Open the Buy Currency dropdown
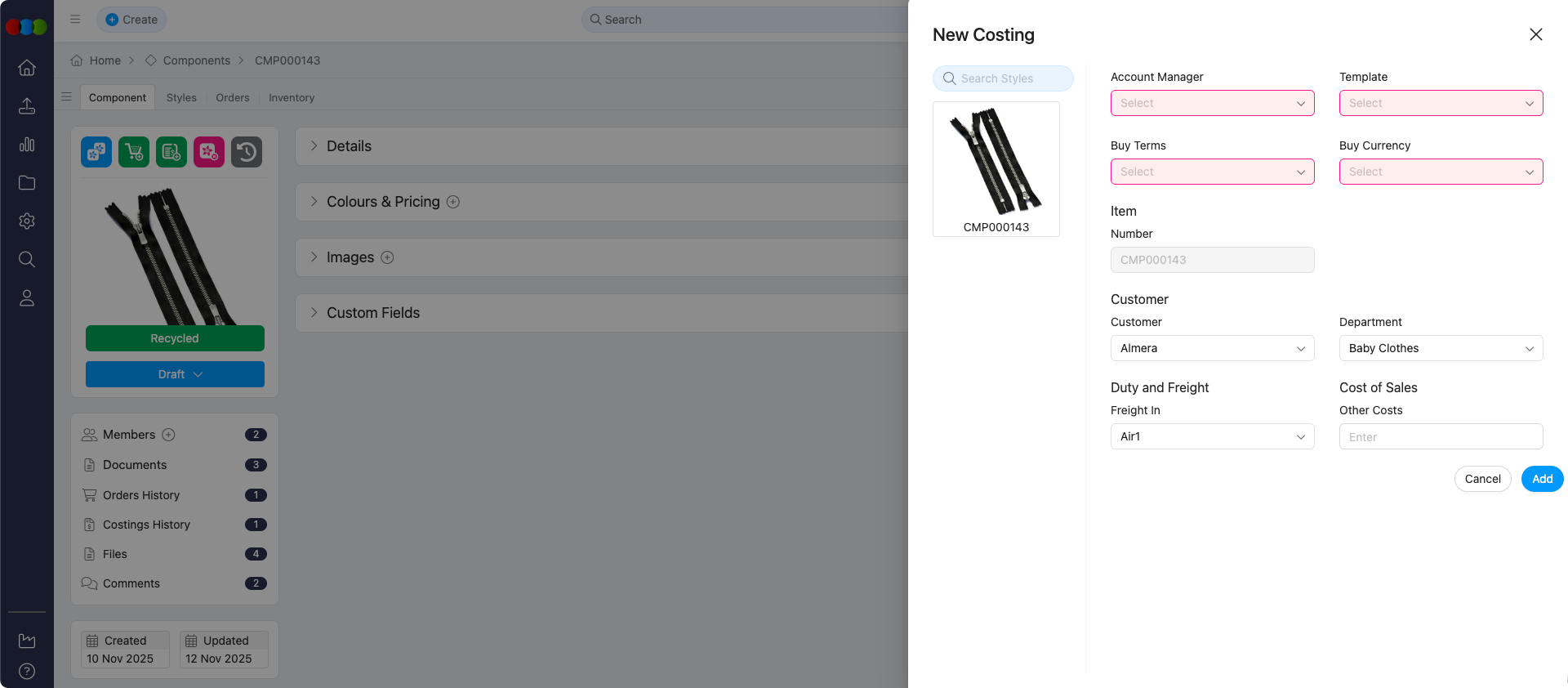 1441,172
